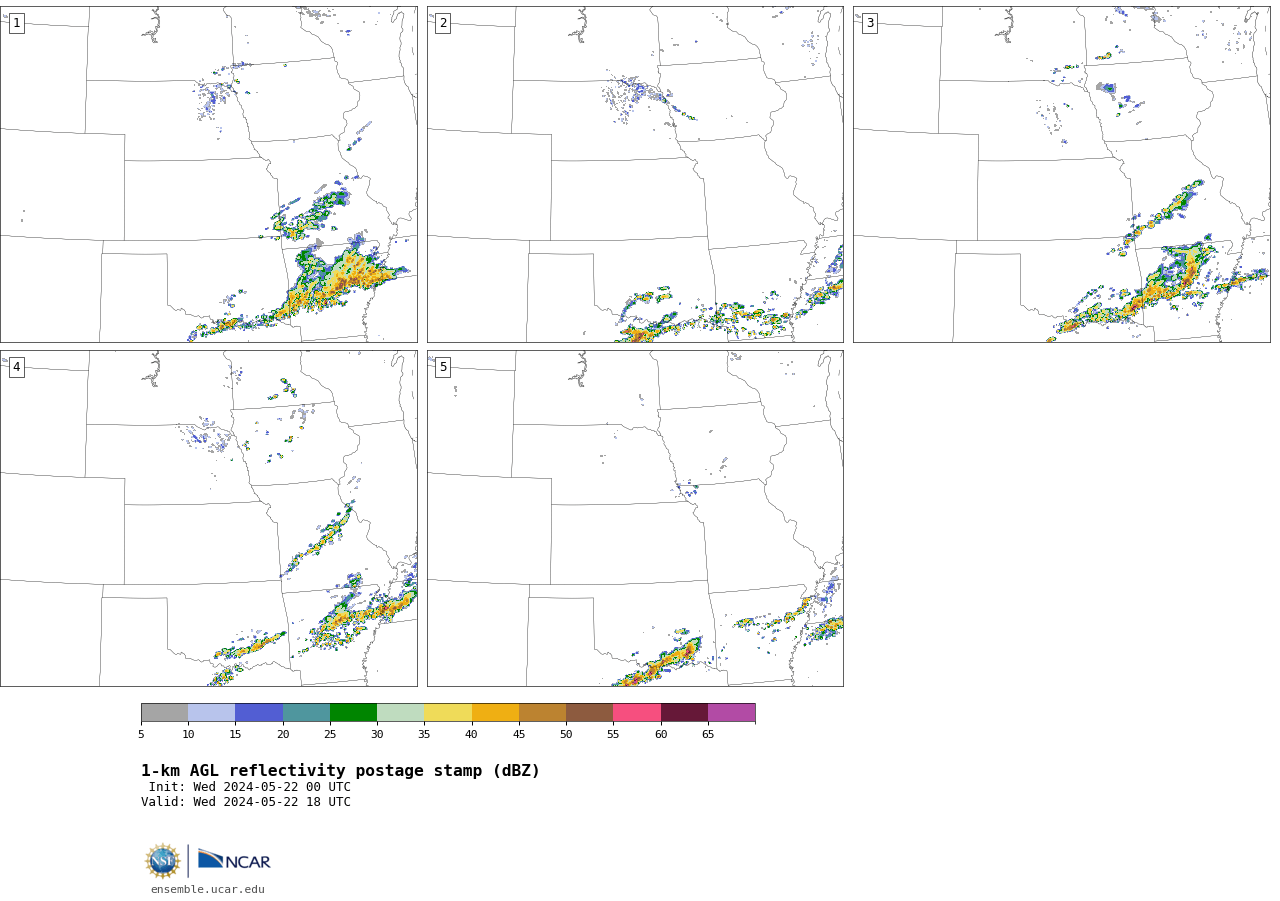1280x901 pixels.
Task: Click the number label '3' on third panel
Action: 869,23
